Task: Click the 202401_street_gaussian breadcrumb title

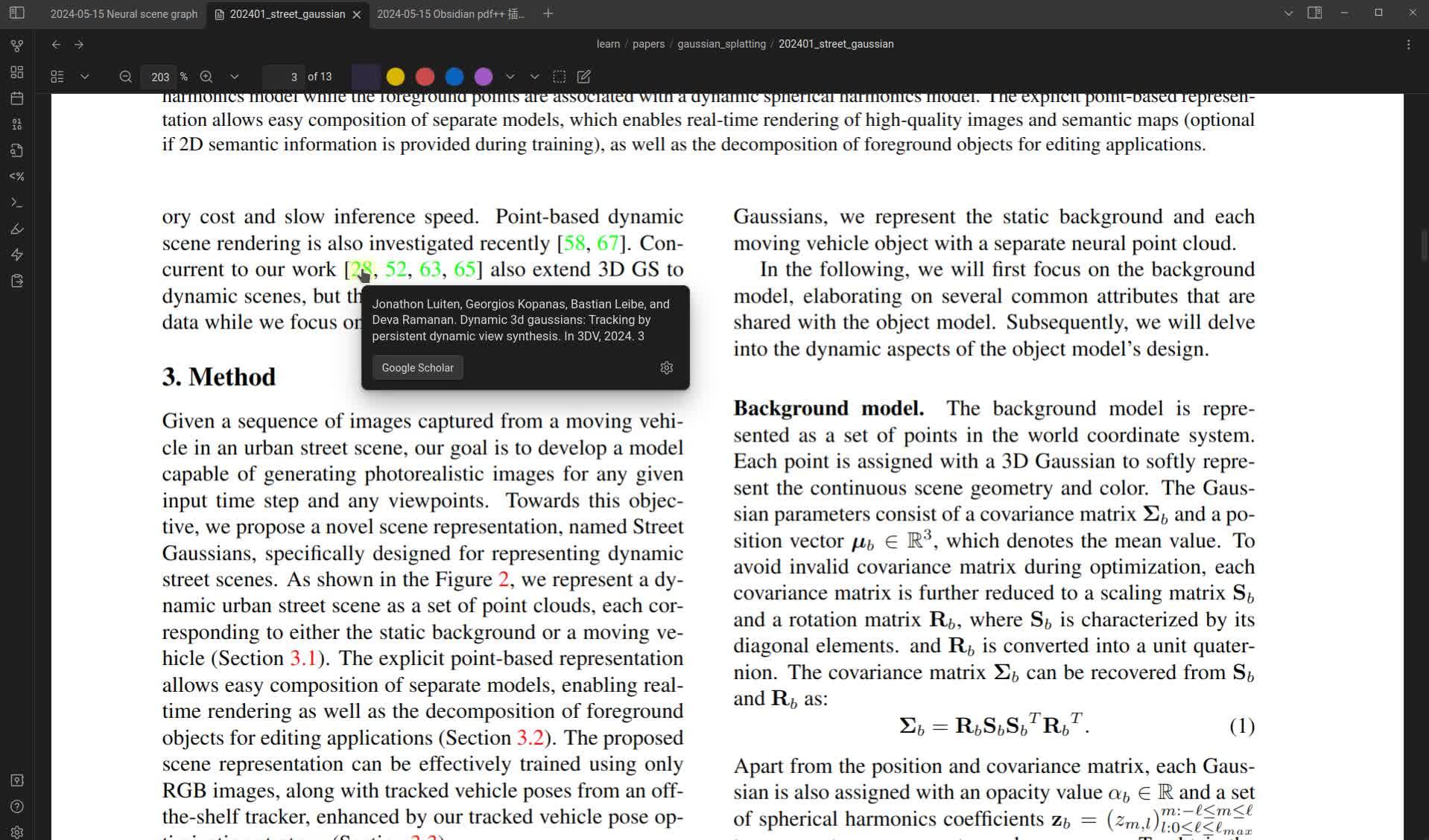Action: [836, 44]
